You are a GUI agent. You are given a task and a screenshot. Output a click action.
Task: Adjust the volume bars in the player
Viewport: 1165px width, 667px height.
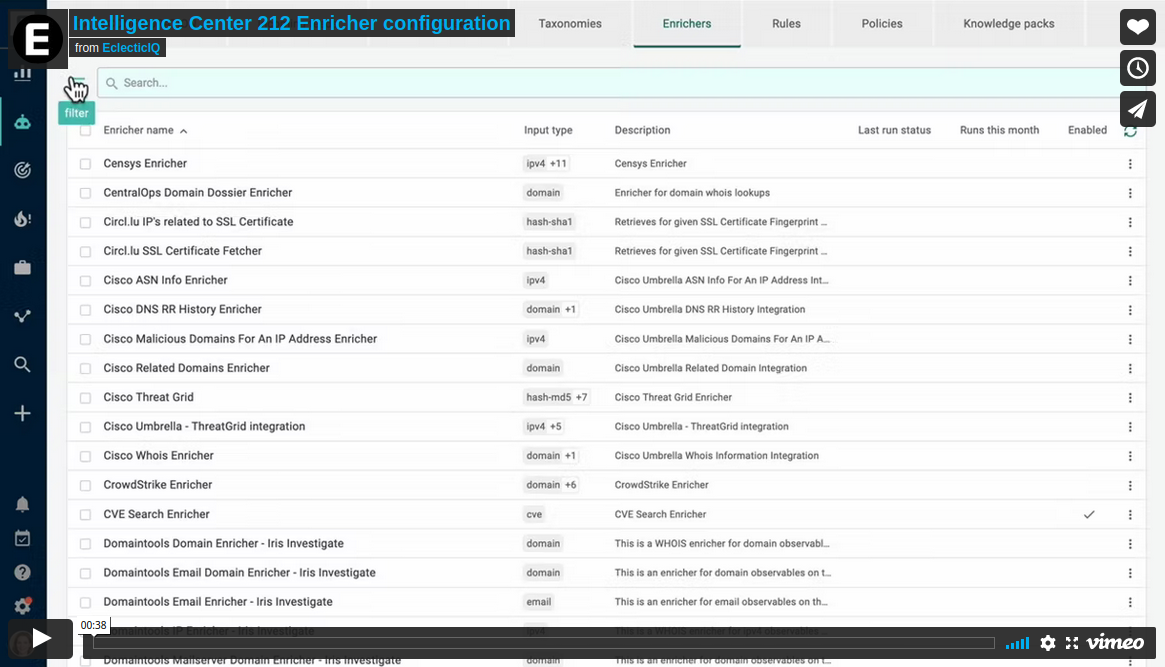click(x=1017, y=643)
